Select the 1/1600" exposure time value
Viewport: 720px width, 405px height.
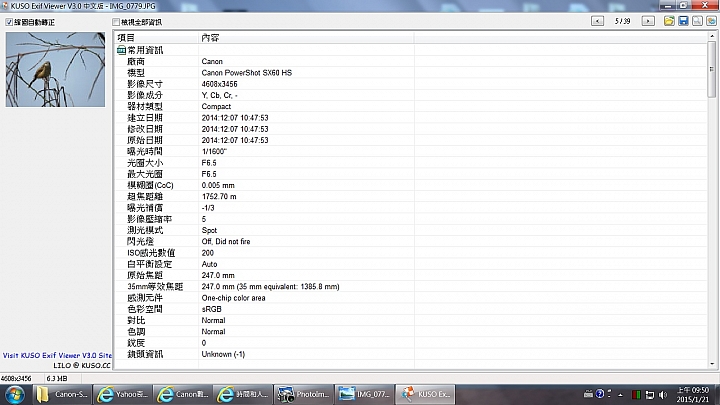coord(214,152)
